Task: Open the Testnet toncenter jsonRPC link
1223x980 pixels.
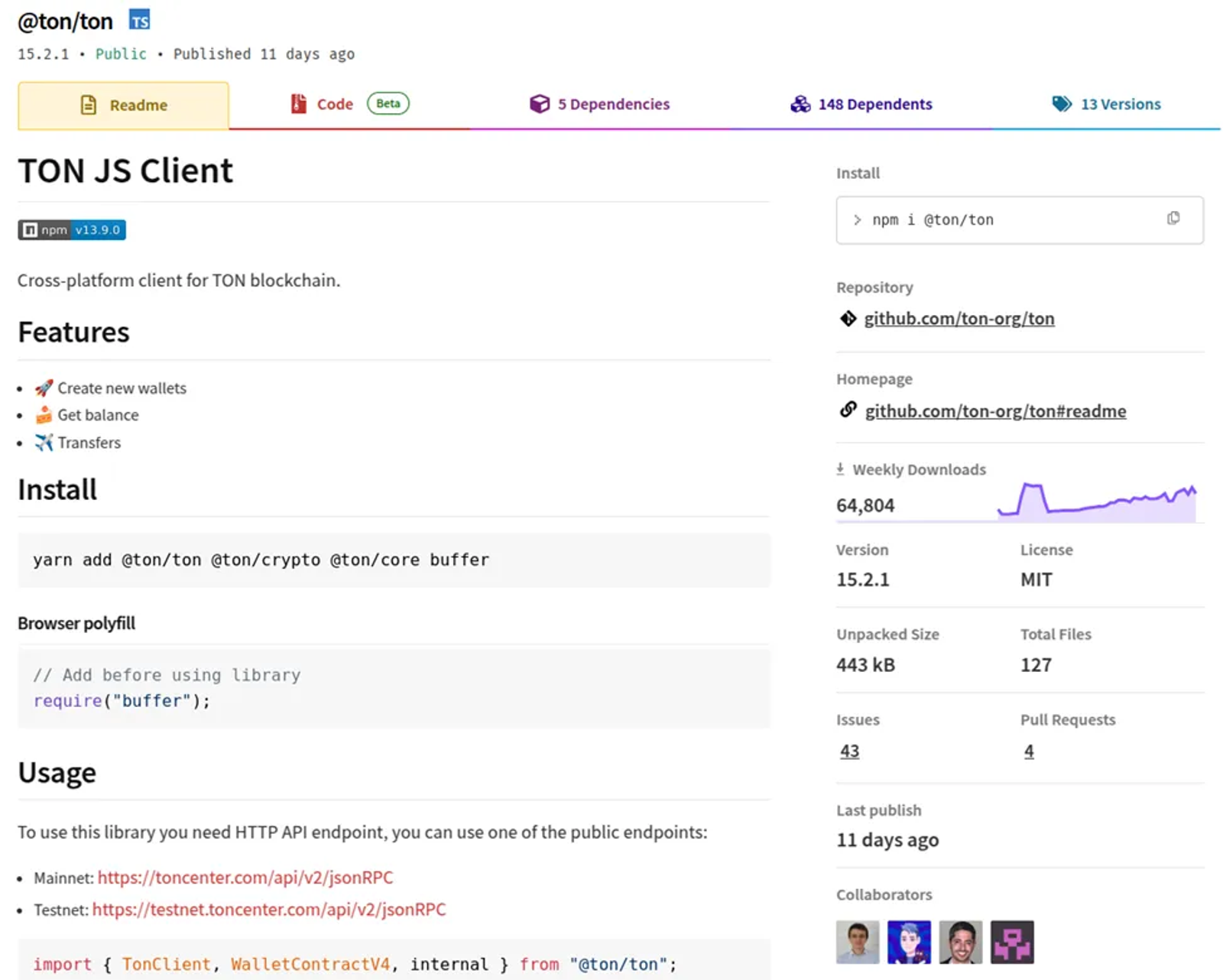Action: (269, 909)
